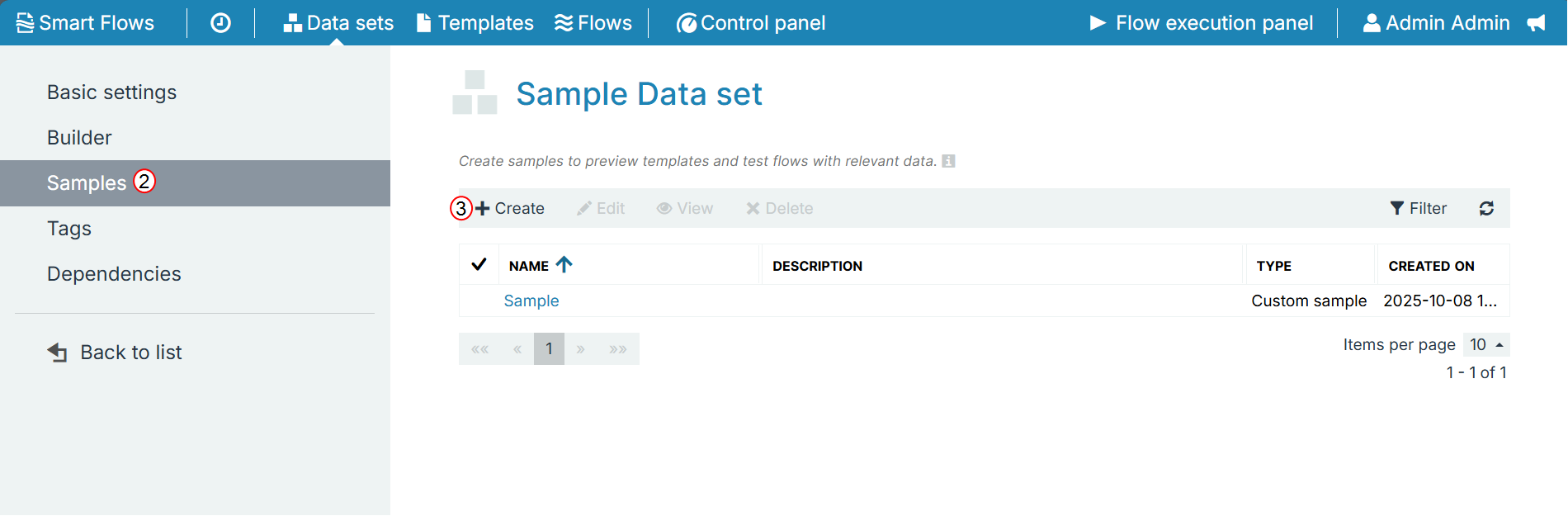This screenshot has width=1568, height=516.
Task: Open the clock history icon in header
Action: click(x=220, y=23)
